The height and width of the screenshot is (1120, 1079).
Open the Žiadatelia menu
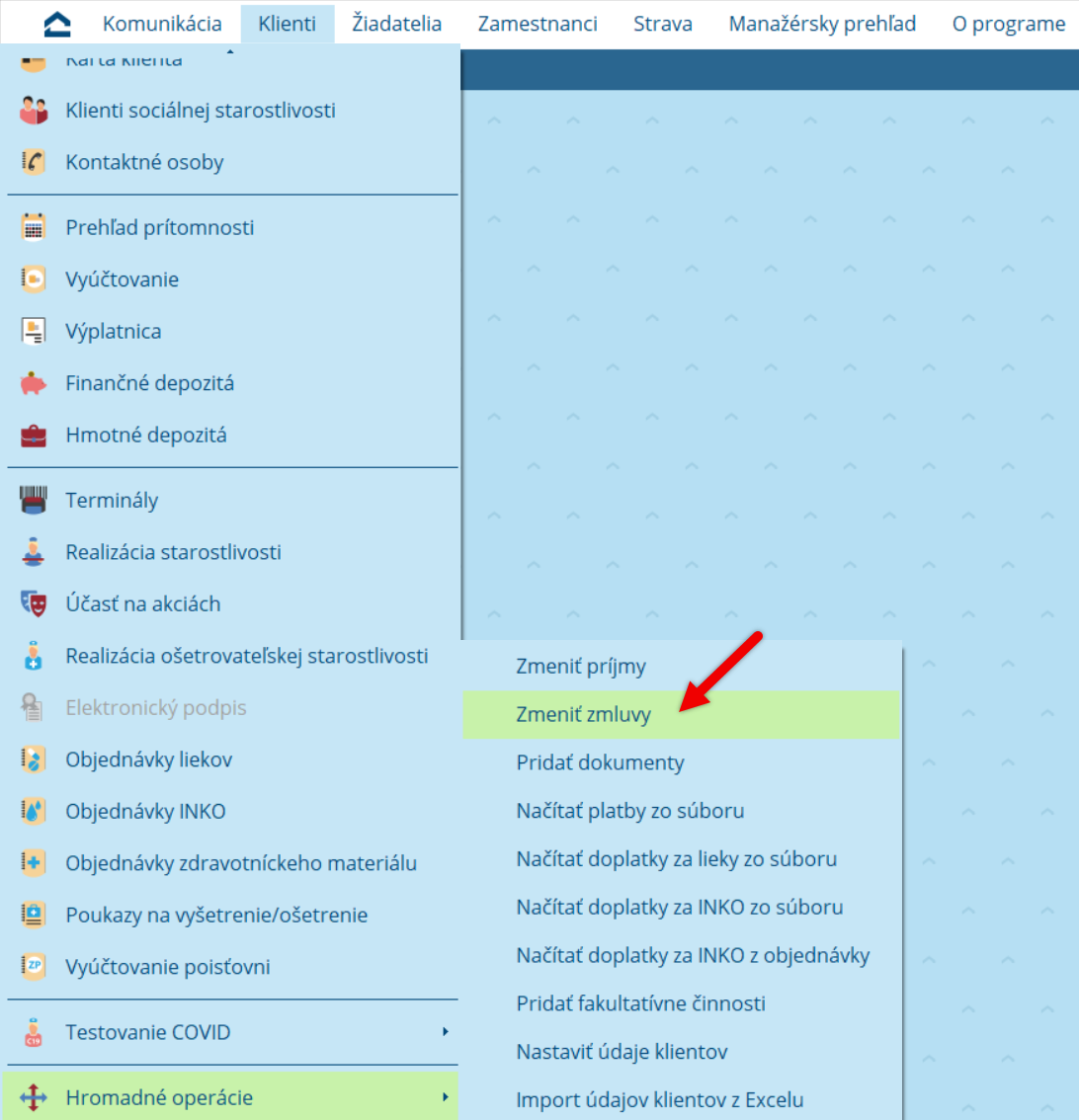396,25
